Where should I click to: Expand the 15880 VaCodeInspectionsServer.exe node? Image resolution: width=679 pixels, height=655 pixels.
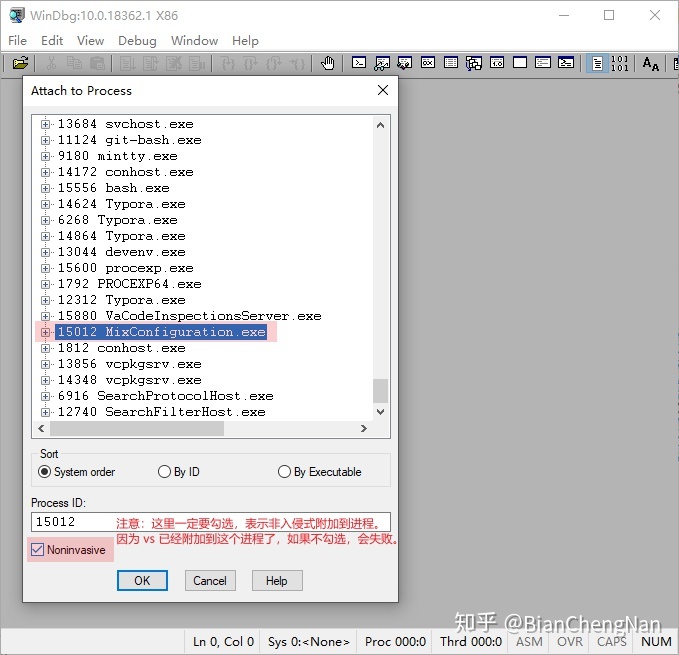tap(45, 316)
